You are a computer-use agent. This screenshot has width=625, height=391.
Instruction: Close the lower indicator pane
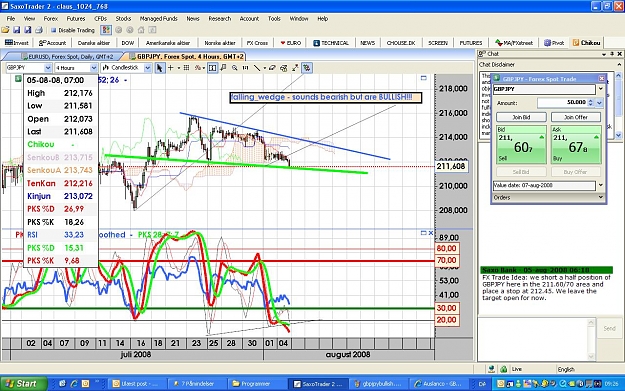click(430, 233)
